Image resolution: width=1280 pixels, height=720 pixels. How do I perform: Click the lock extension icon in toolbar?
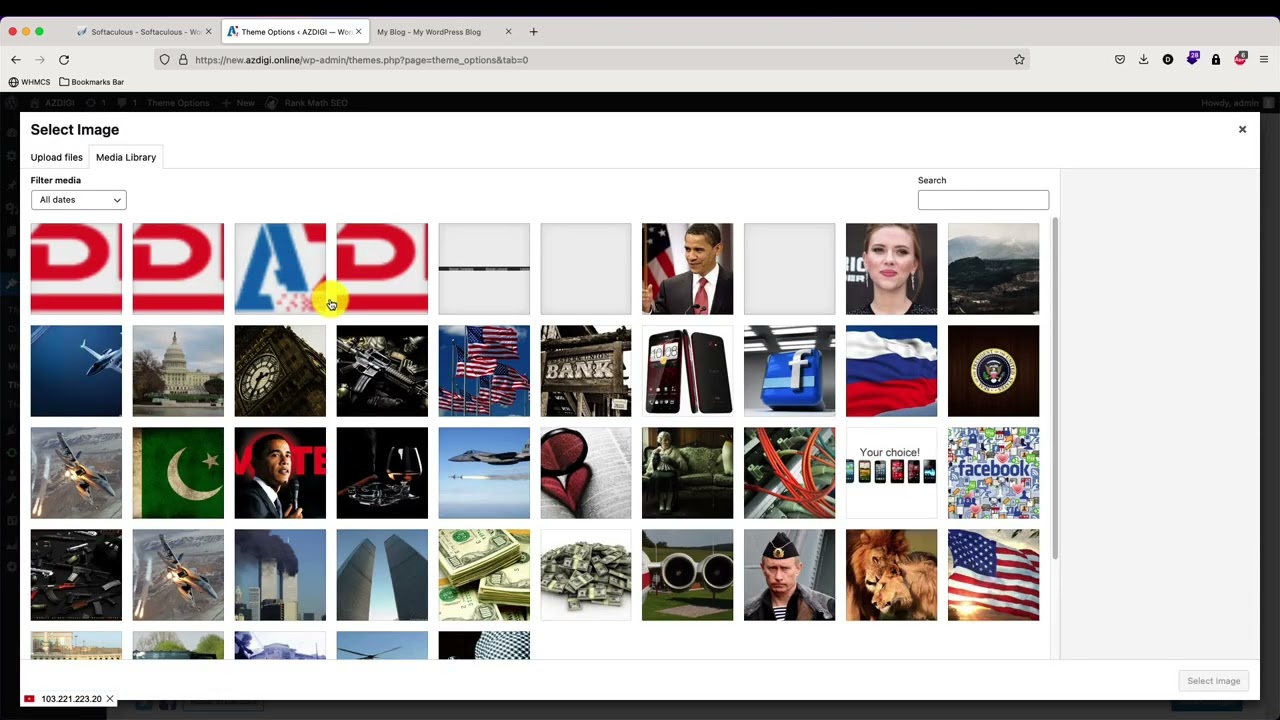click(x=1216, y=60)
